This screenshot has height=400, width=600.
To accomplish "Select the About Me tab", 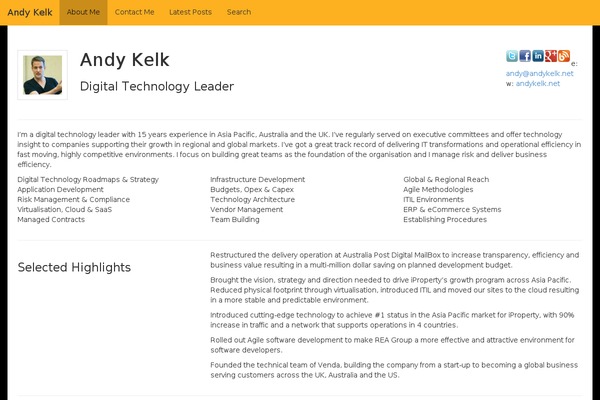I will [x=83, y=12].
